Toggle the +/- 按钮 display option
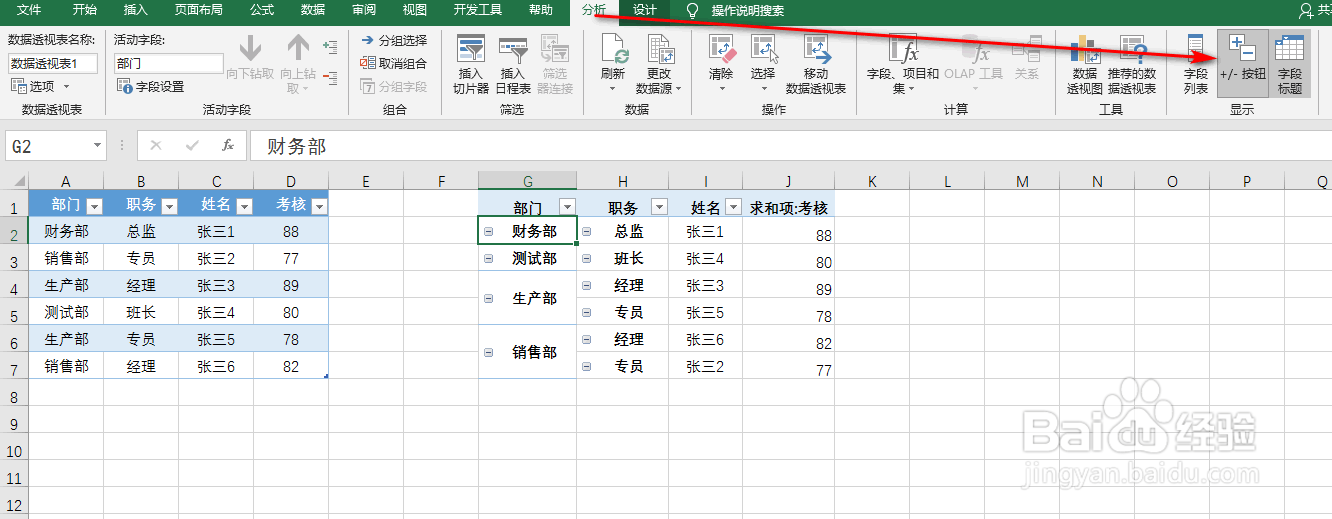Viewport: 1332px width, 519px height. (1242, 63)
